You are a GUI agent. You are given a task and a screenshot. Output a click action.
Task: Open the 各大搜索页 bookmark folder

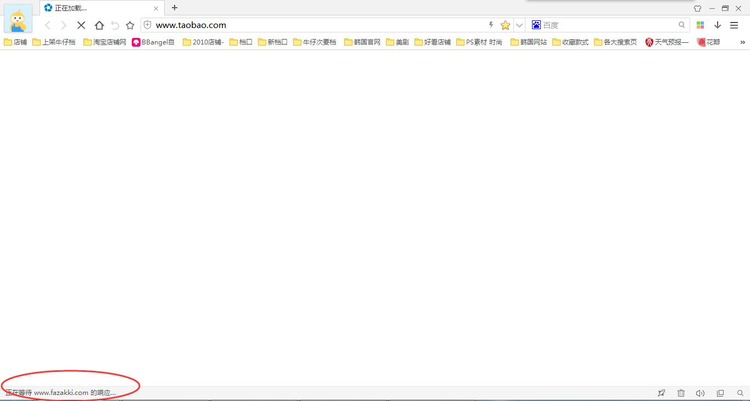616,42
